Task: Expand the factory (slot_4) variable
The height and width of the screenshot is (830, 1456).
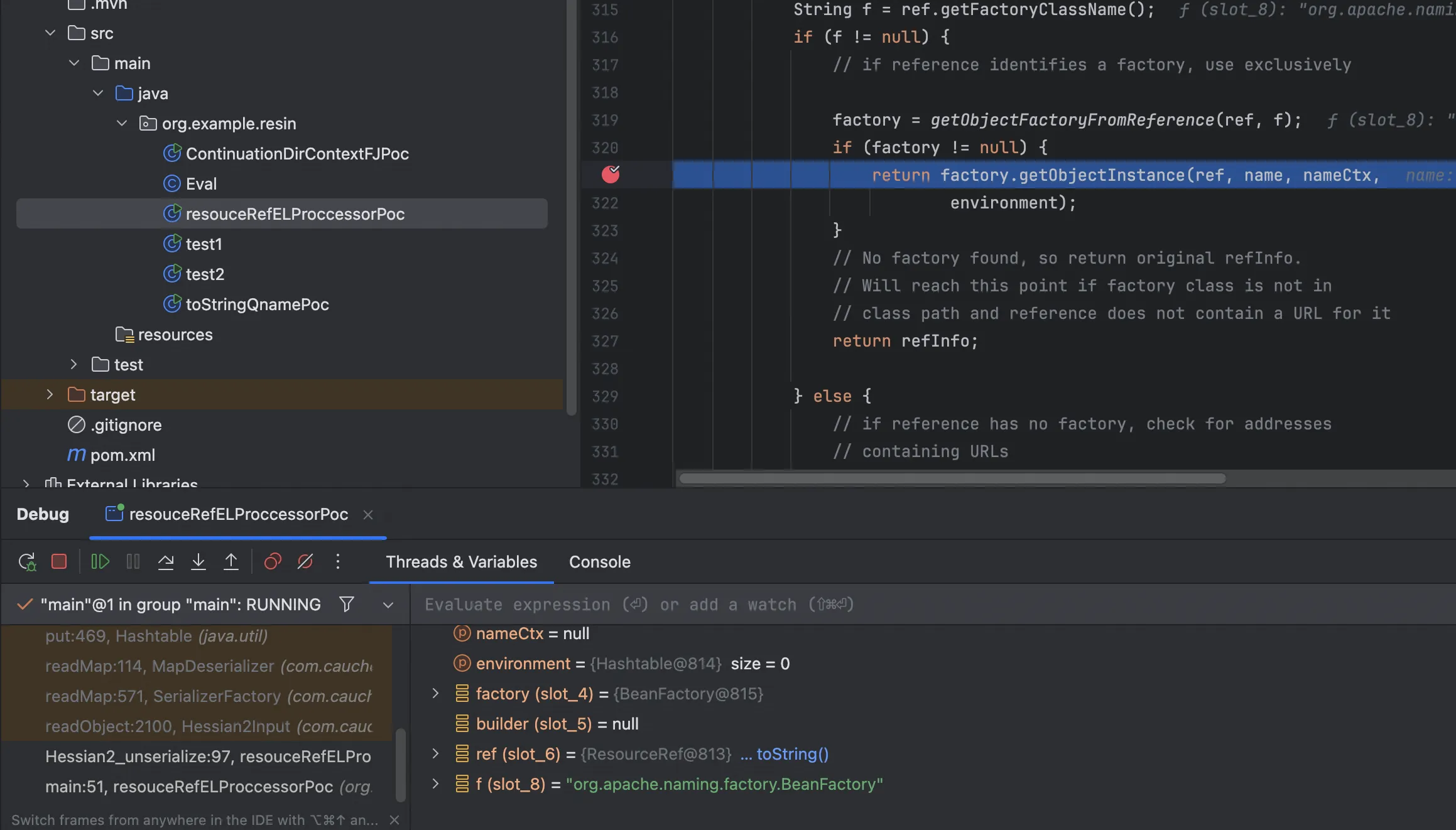Action: pyautogui.click(x=435, y=693)
